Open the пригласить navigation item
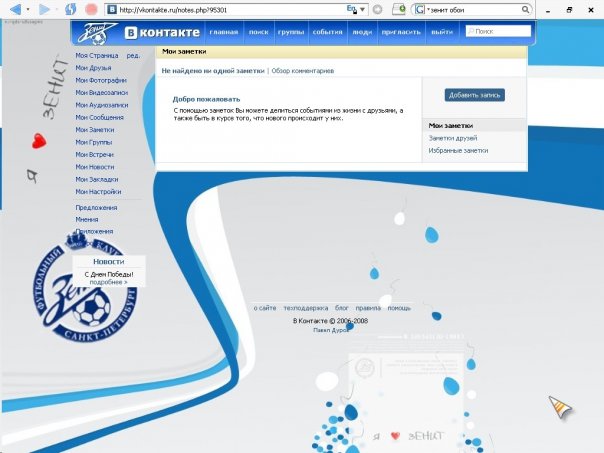 click(x=401, y=32)
